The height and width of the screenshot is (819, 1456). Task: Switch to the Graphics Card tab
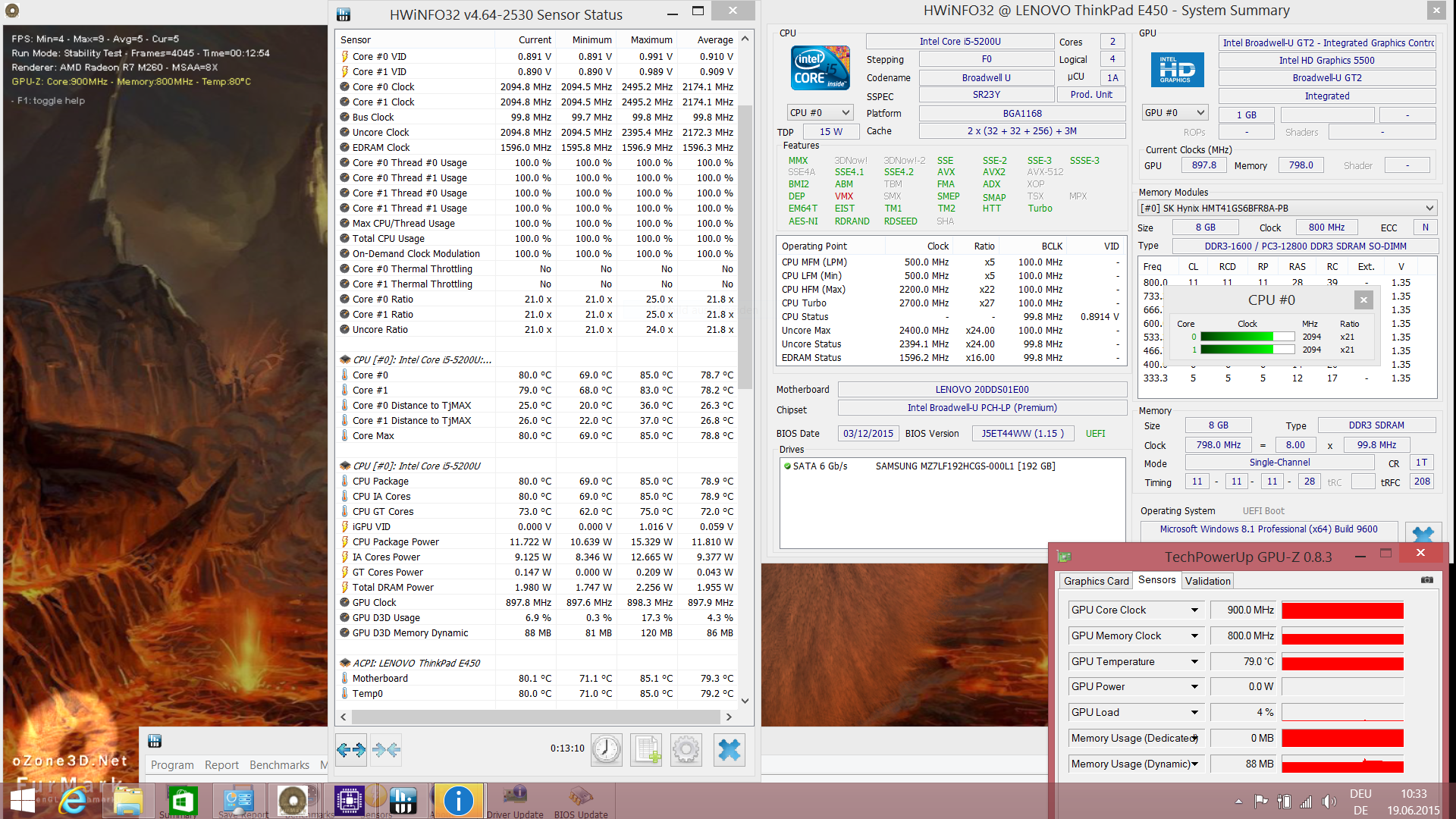click(x=1096, y=582)
